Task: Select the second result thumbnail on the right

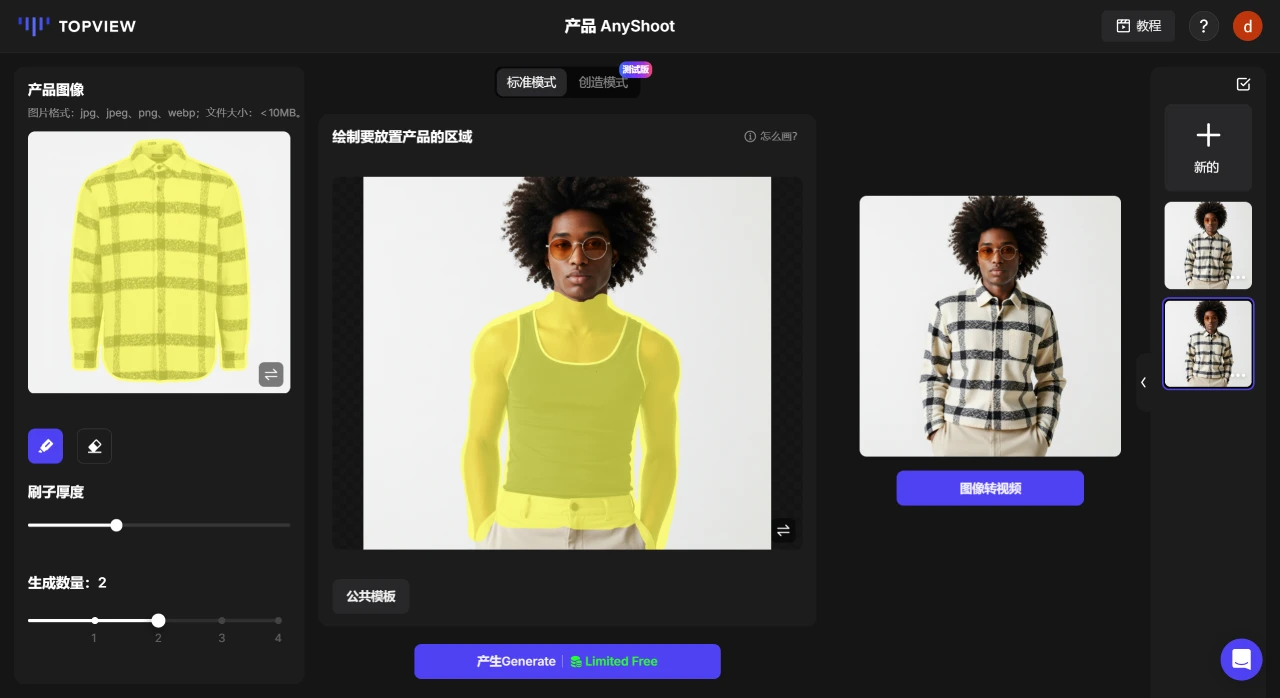Action: (x=1208, y=343)
